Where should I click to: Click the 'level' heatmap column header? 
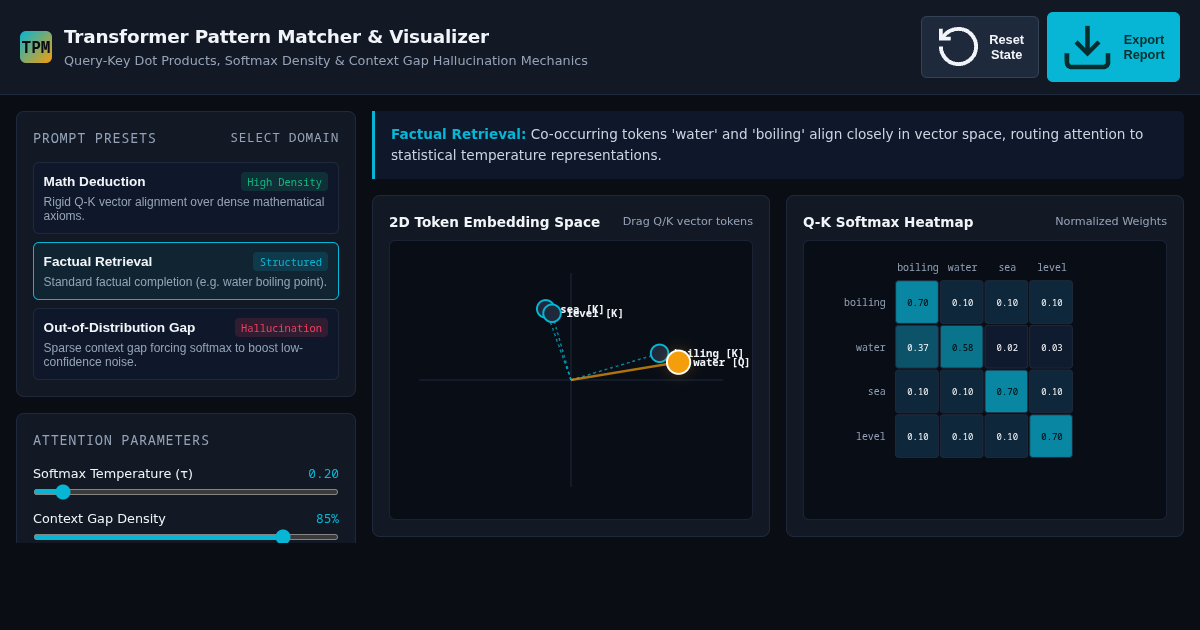click(1052, 268)
